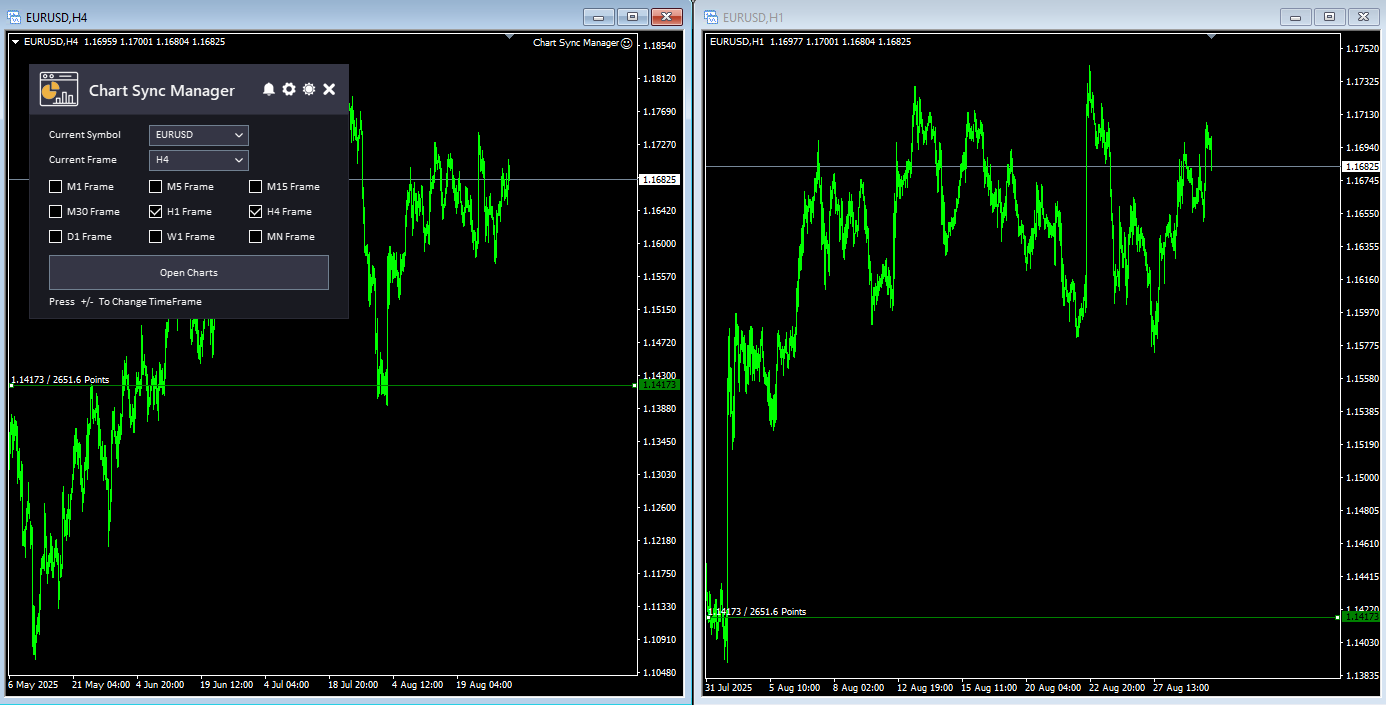This screenshot has width=1386, height=705.
Task: Click 27 Aug 13:00 on H1 time axis
Action: (x=1181, y=688)
